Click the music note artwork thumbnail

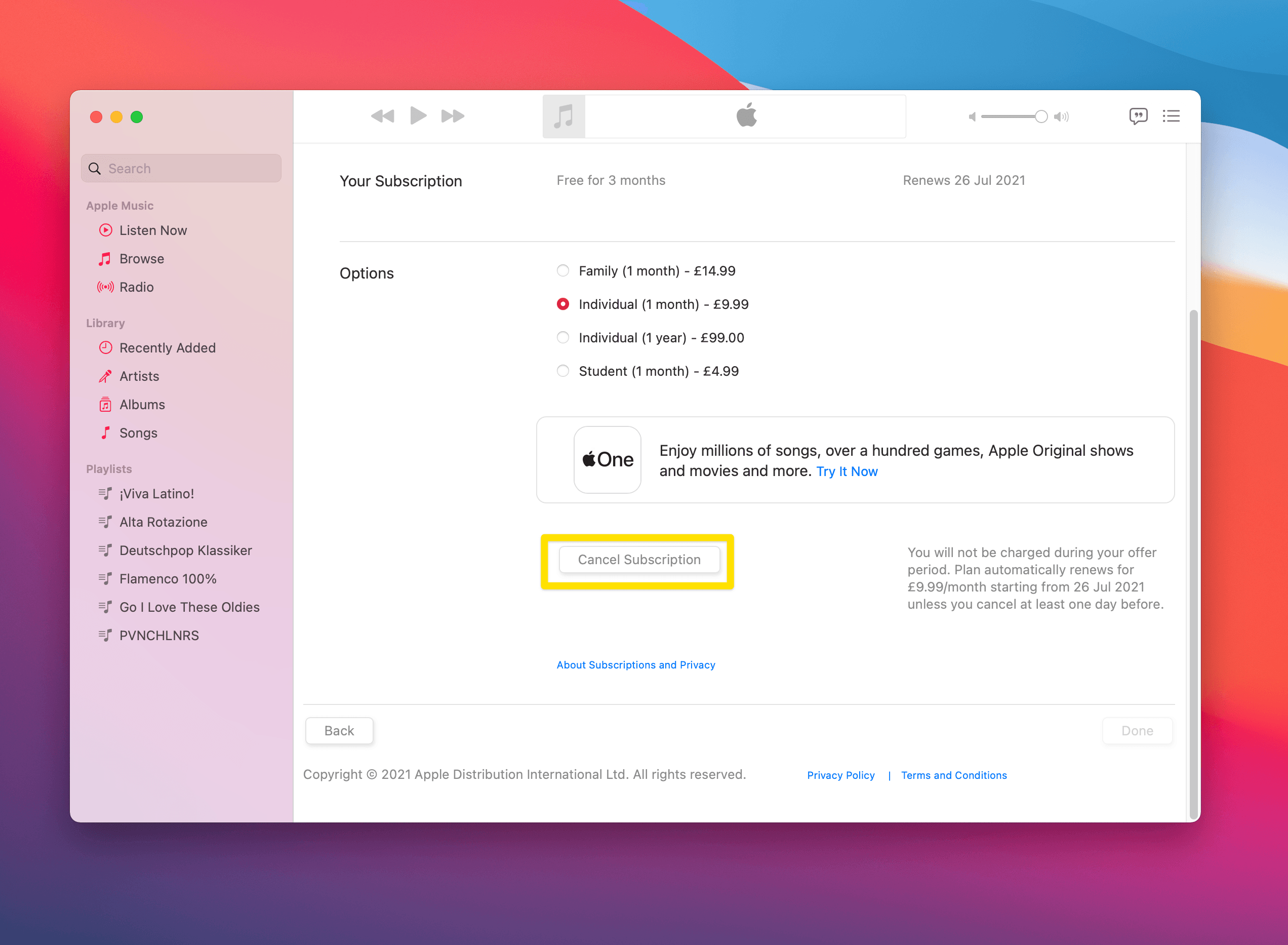point(564,116)
